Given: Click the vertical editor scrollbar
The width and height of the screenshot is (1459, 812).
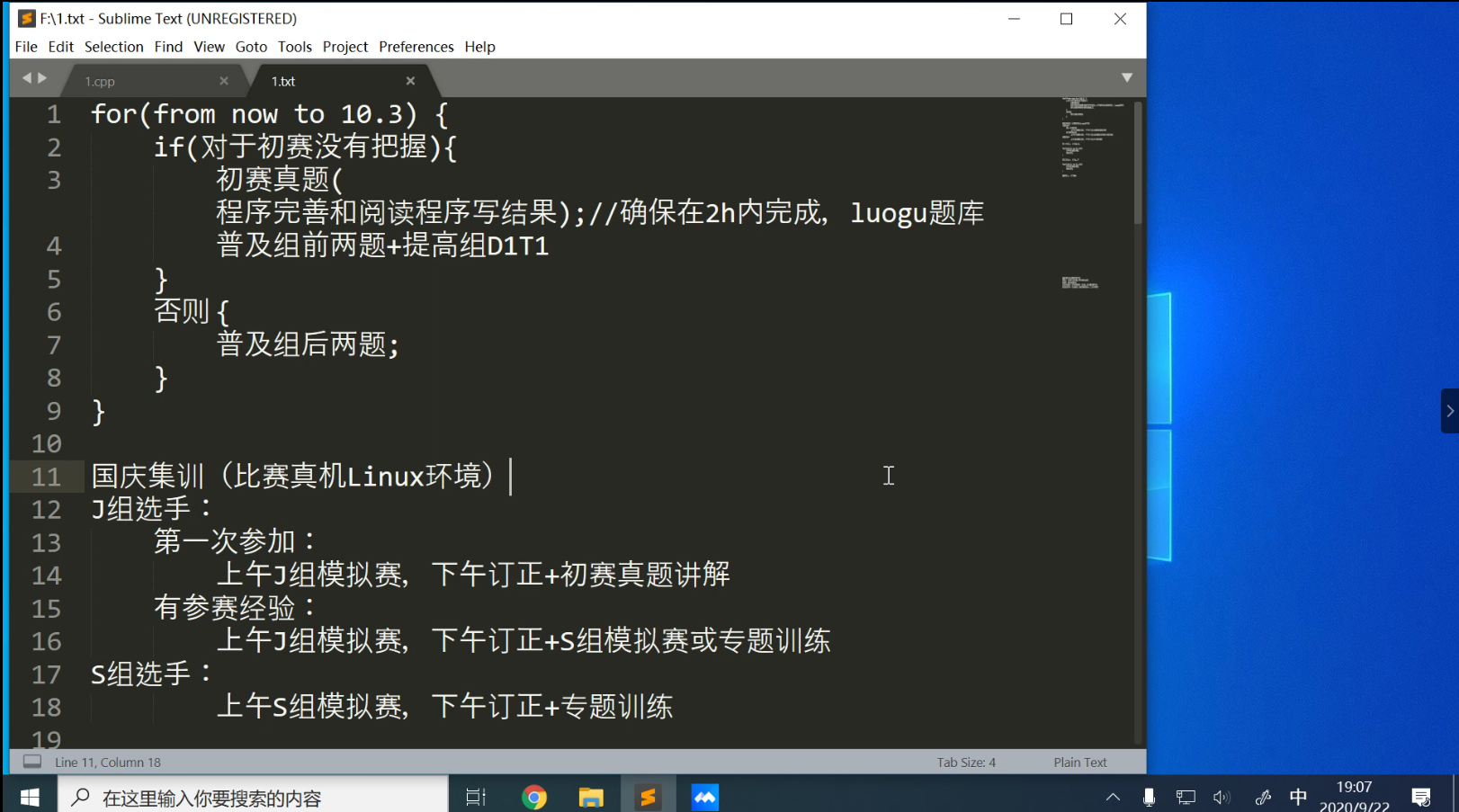Looking at the screenshot, I should (x=1138, y=162).
